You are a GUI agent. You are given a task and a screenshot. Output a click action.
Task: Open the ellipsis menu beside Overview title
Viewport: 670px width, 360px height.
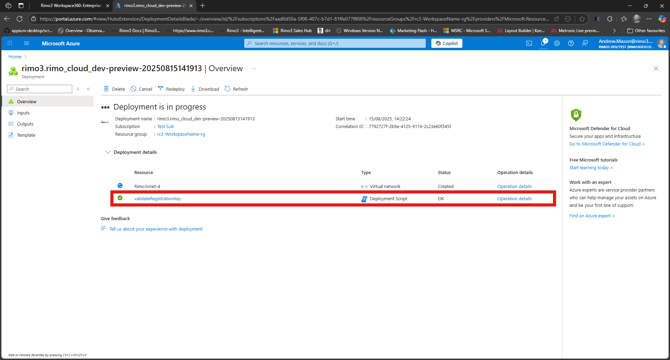[254, 68]
